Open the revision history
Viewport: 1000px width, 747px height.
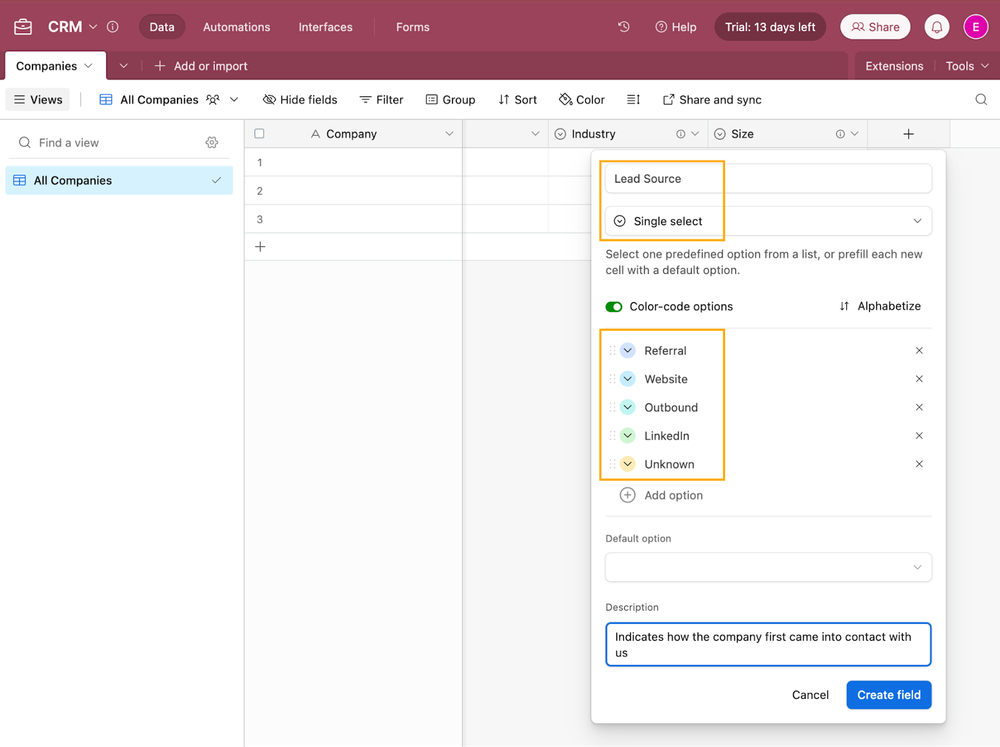tap(623, 27)
